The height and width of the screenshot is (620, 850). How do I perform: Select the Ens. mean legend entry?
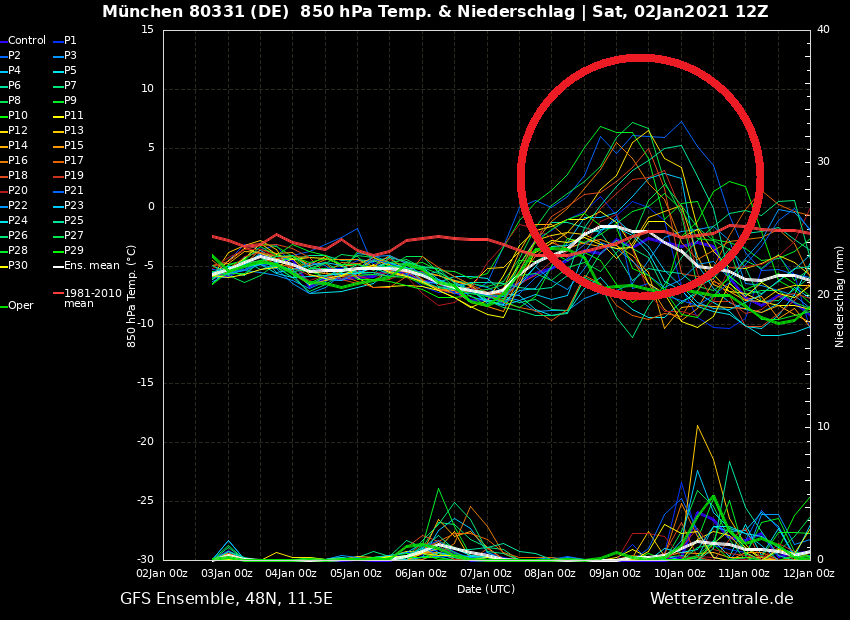pos(91,266)
